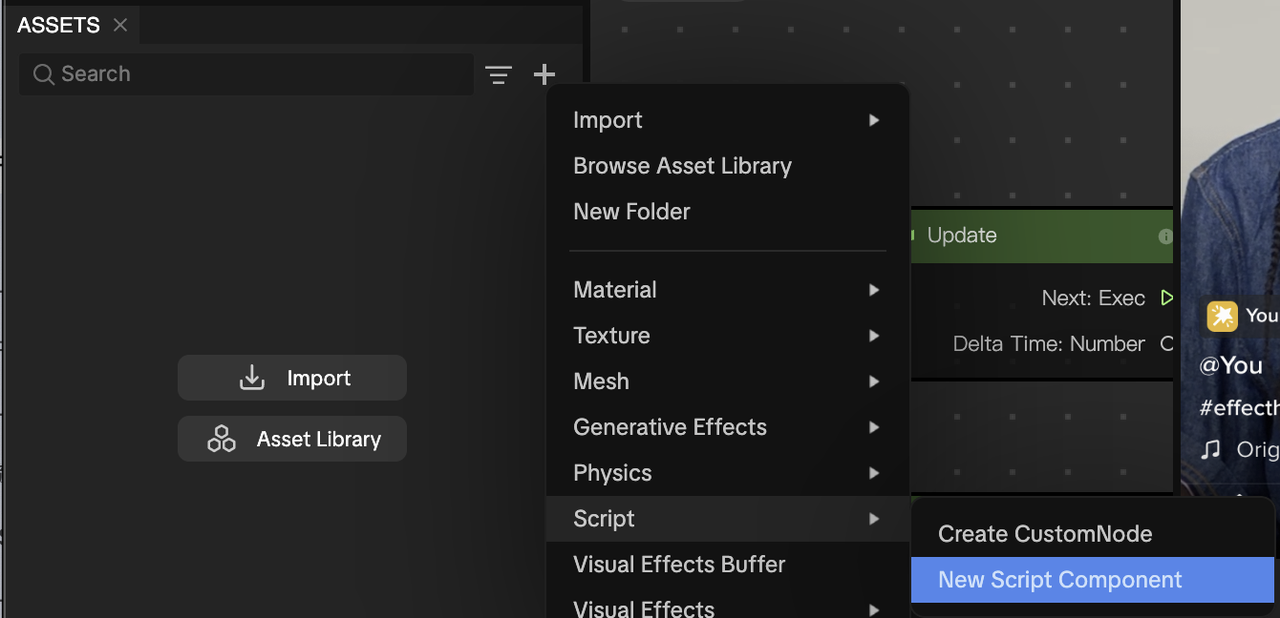Click the Import button in empty assets panel
This screenshot has width=1280, height=618.
(x=292, y=378)
